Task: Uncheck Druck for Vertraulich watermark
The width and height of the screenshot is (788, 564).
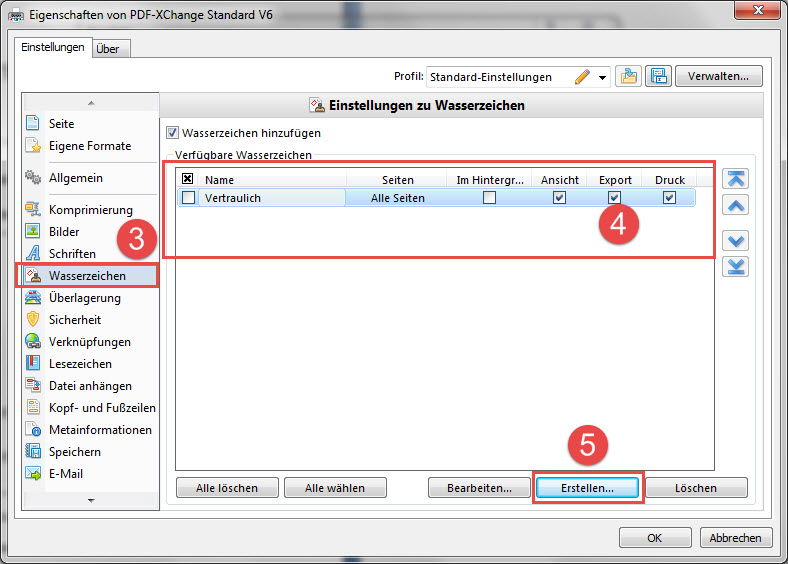Action: 669,198
